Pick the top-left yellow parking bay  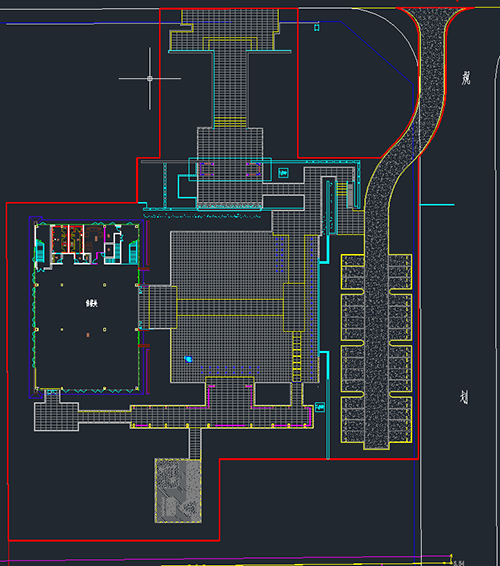coord(353,271)
